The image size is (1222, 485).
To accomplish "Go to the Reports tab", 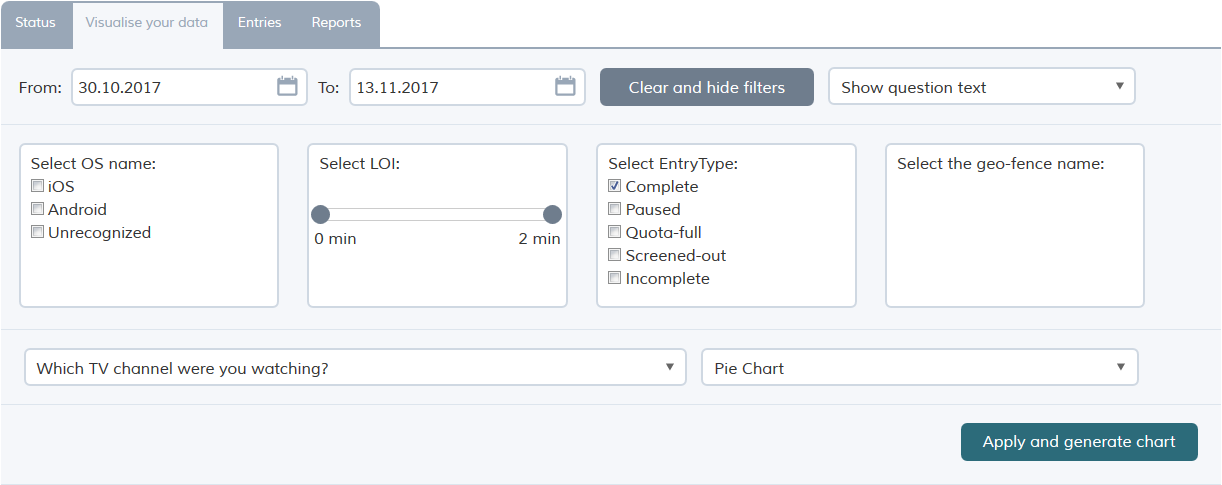I will pos(336,23).
